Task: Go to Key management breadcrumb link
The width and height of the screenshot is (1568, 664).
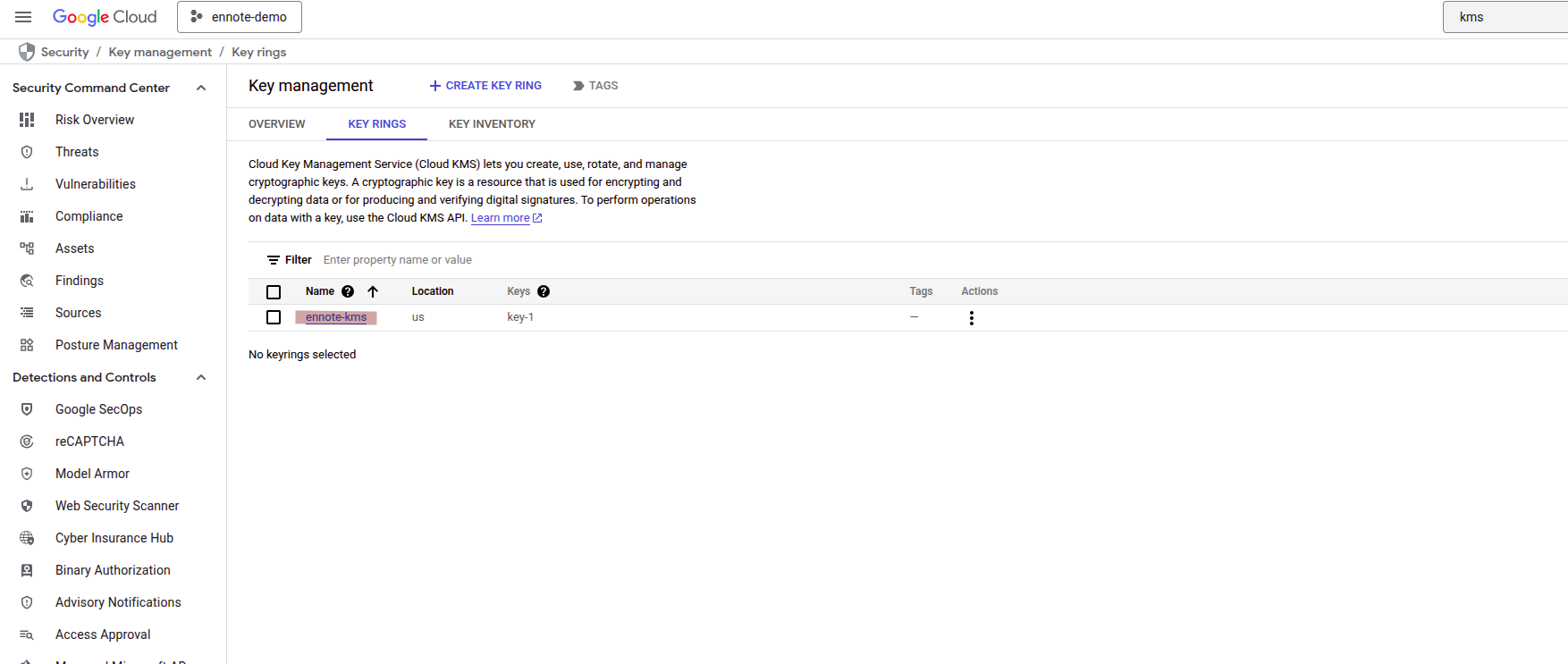Action: coord(160,52)
